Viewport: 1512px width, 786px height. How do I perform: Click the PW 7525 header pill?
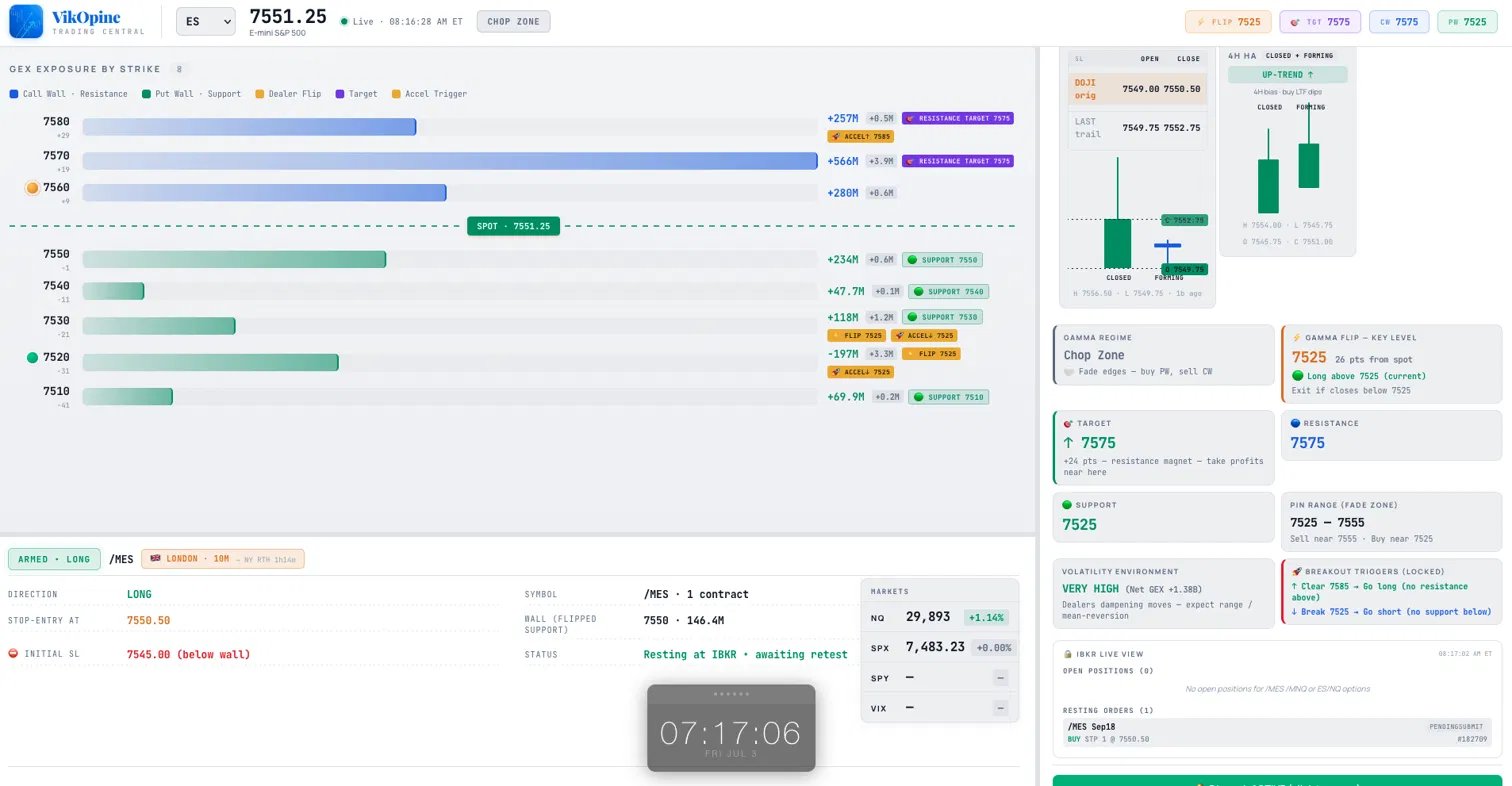click(x=1467, y=22)
